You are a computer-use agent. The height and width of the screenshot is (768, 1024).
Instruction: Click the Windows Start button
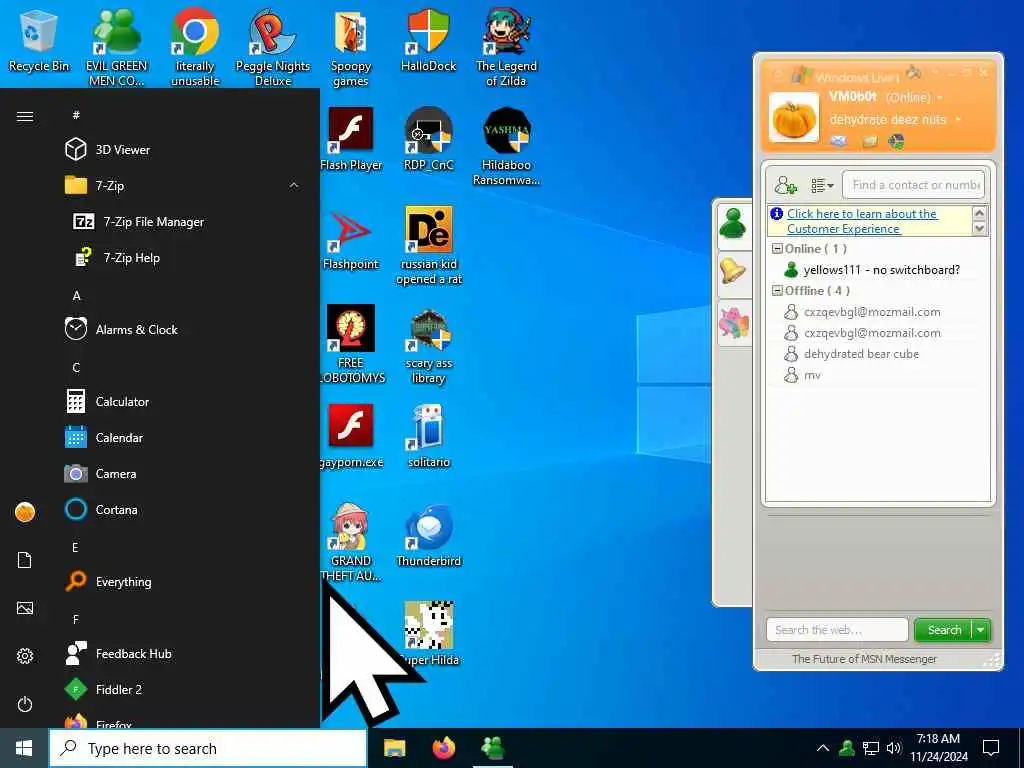[x=24, y=748]
